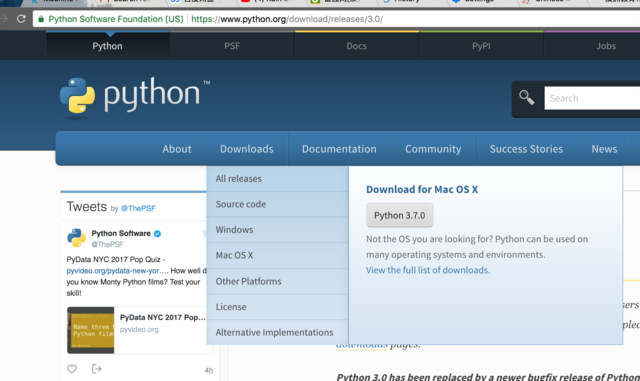
Task: Reload the page with the browser refresh icon
Action: 21,19
